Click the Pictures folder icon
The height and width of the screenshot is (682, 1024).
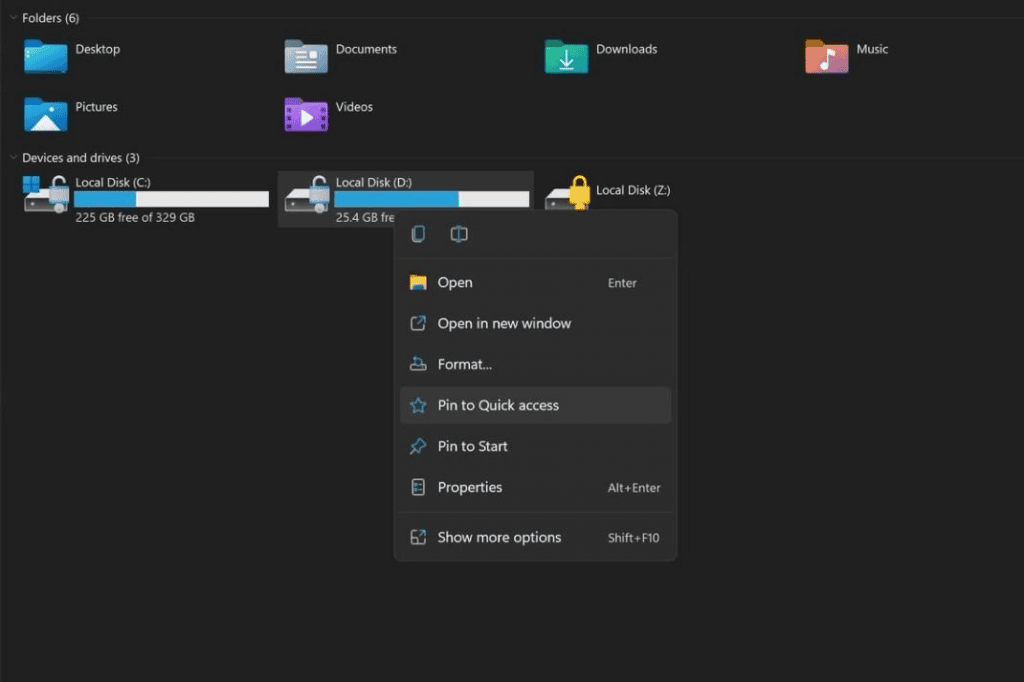pos(46,114)
